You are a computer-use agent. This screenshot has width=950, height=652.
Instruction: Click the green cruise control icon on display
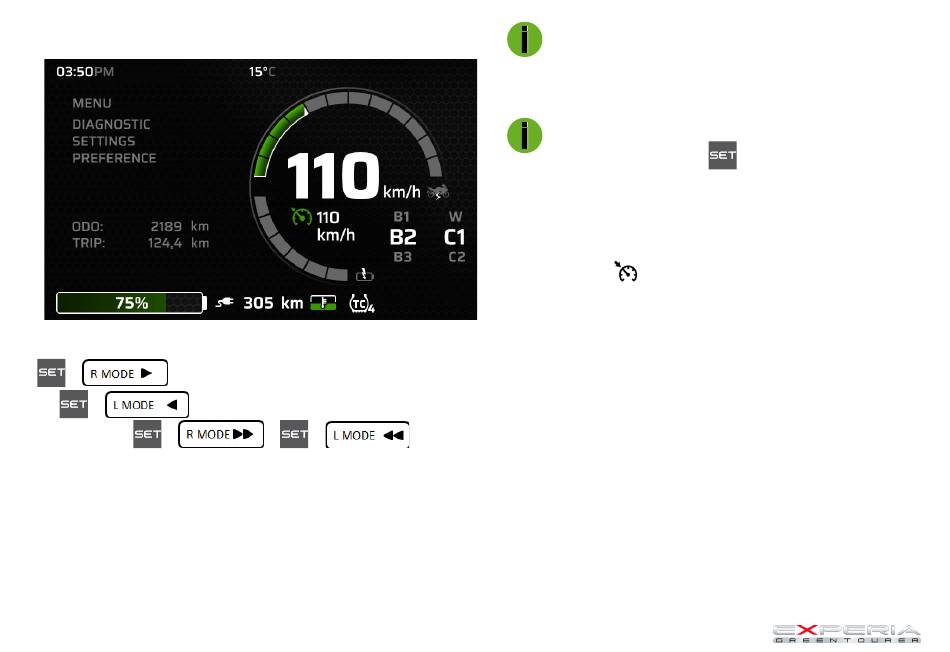click(x=301, y=216)
